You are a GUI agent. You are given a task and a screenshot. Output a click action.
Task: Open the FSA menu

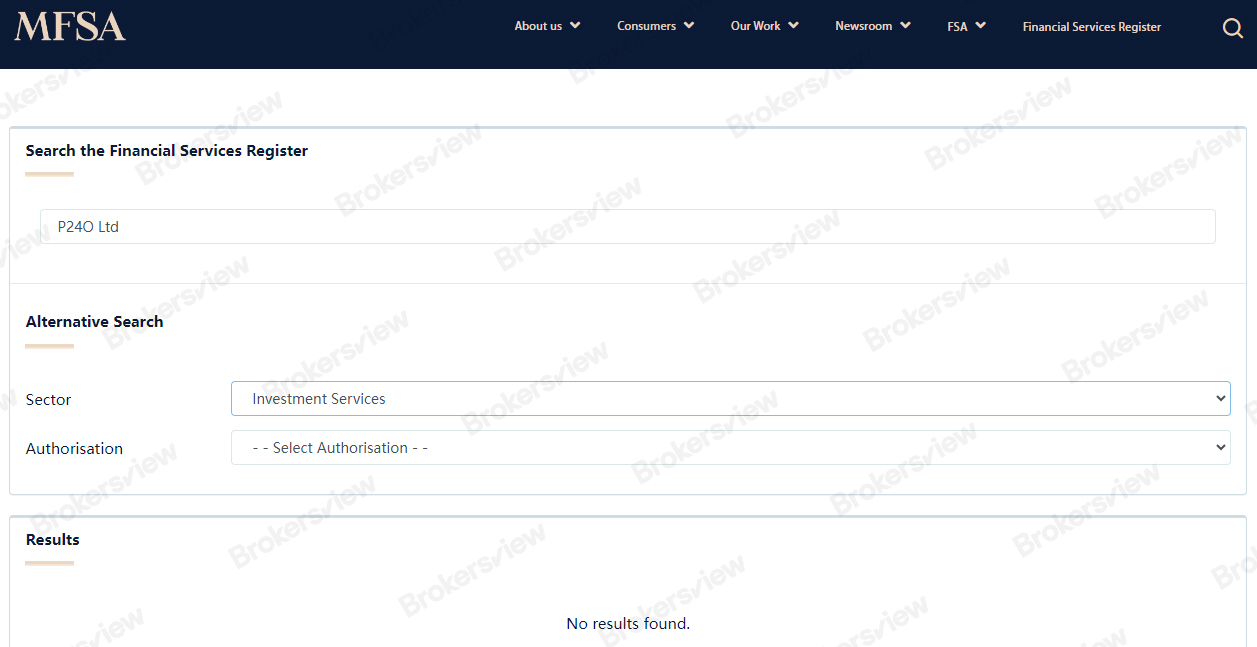point(957,27)
